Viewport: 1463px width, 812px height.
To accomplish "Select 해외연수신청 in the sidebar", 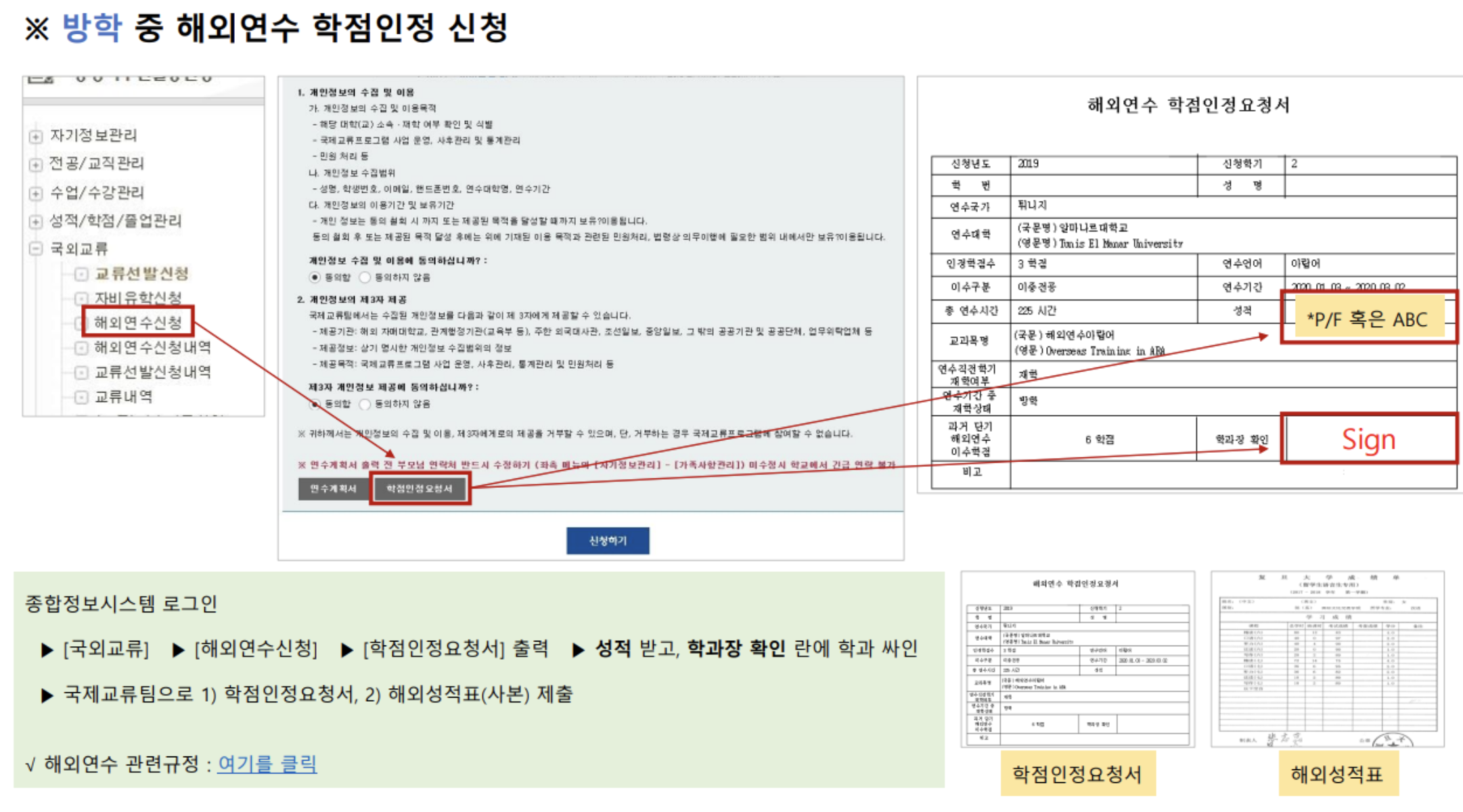I will point(137,322).
